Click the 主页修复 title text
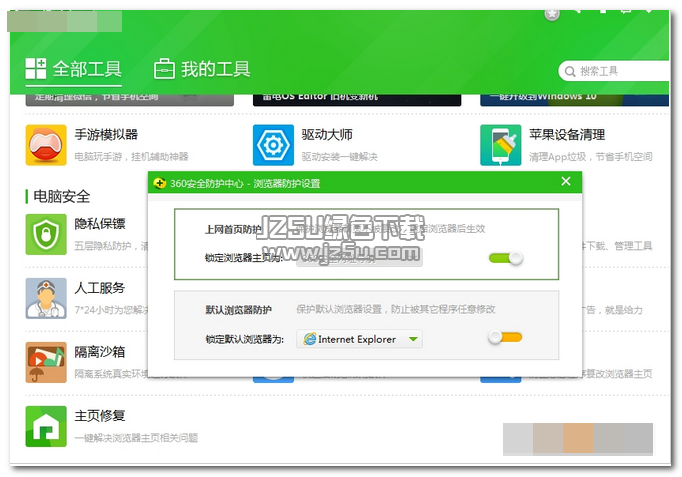 100,416
